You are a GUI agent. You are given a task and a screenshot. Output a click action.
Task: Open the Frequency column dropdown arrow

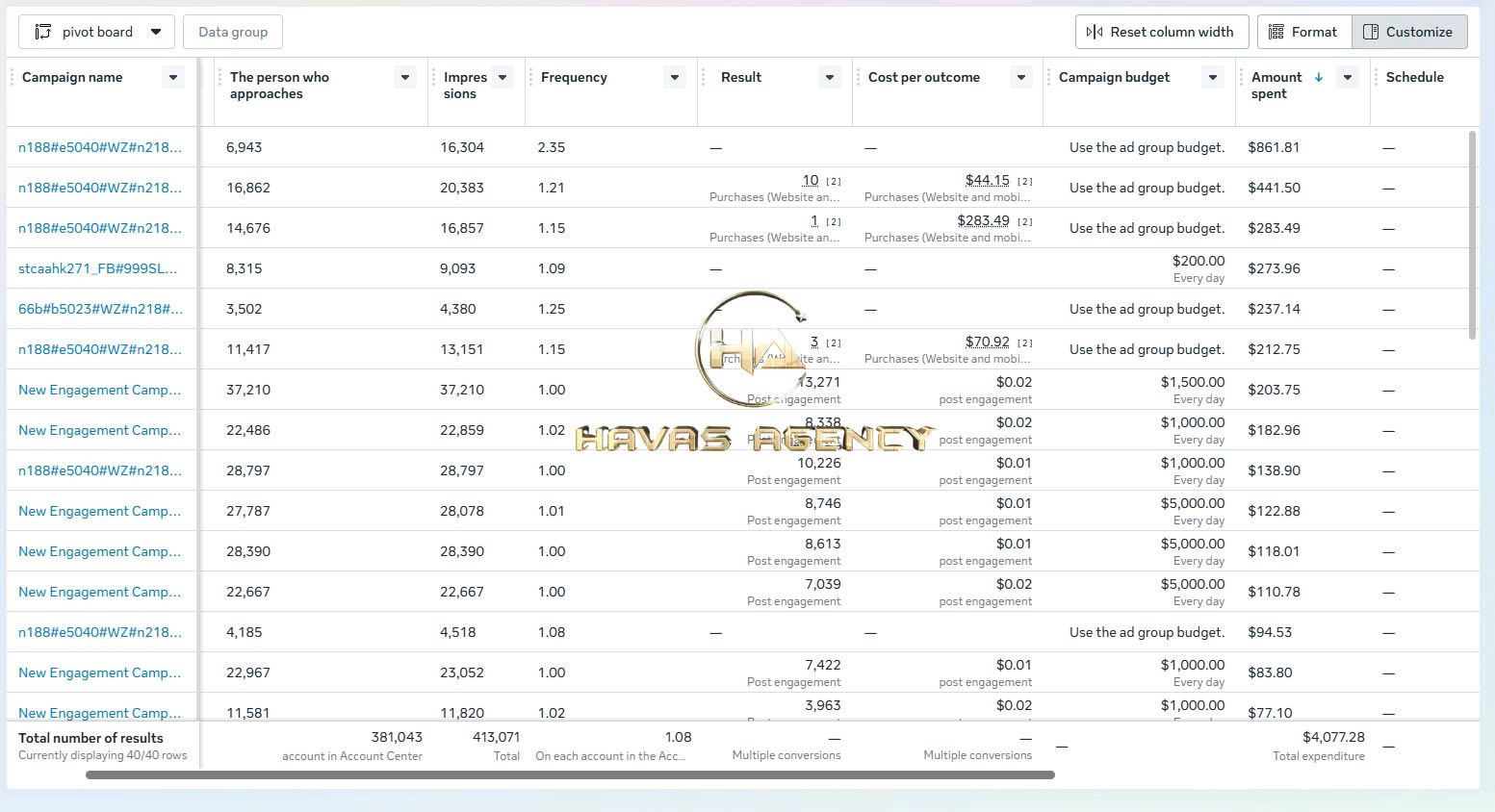[675, 77]
